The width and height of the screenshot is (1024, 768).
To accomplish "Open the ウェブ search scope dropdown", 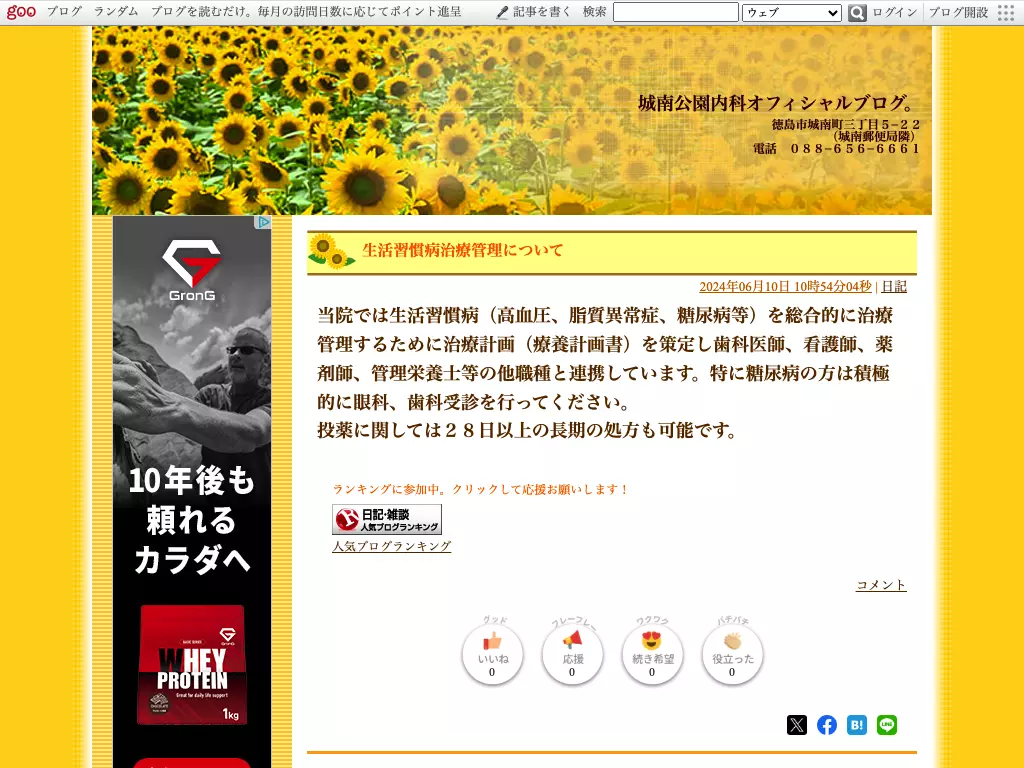I will (792, 12).
